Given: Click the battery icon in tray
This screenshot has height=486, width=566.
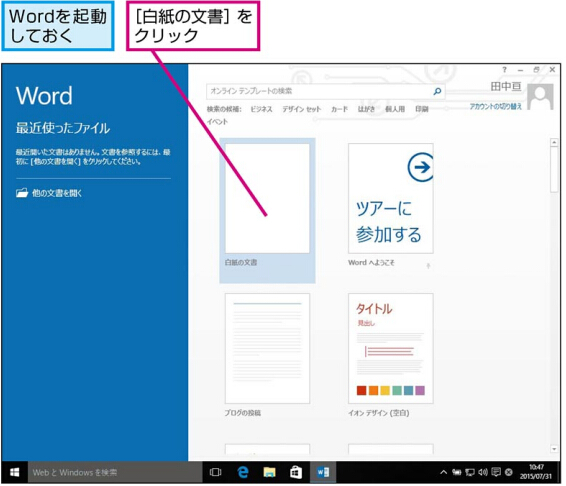Looking at the screenshot, I should 457,472.
